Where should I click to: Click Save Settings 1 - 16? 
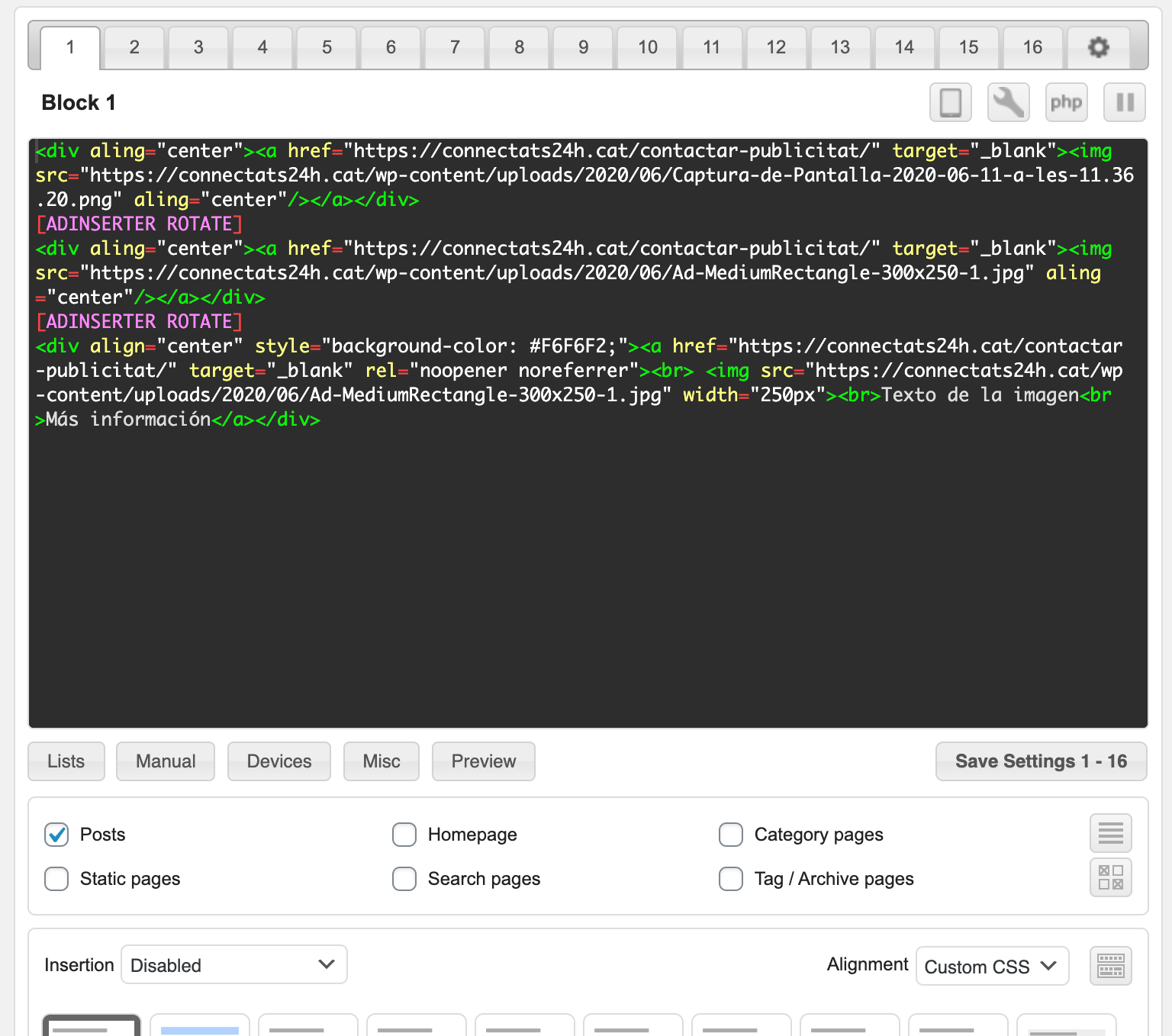click(1042, 761)
